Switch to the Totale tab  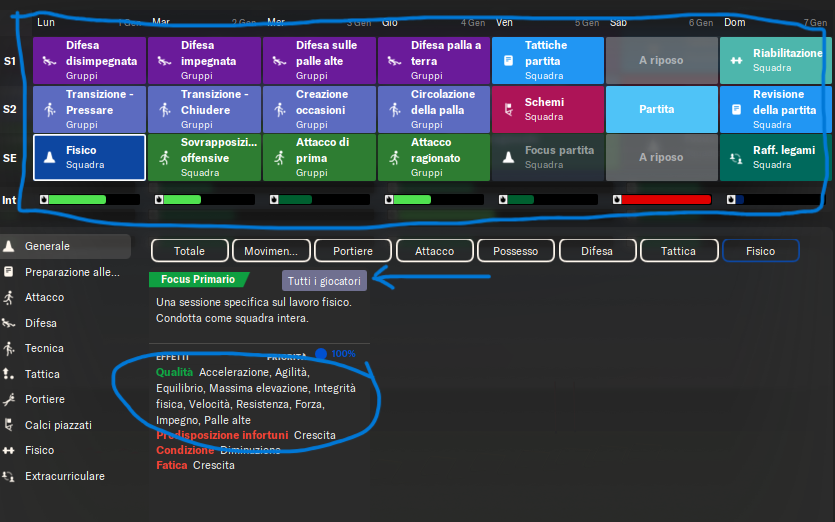pos(189,250)
